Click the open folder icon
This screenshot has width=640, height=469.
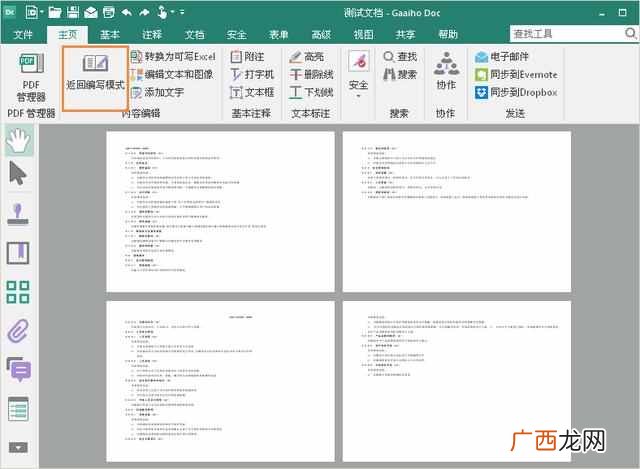[55, 13]
